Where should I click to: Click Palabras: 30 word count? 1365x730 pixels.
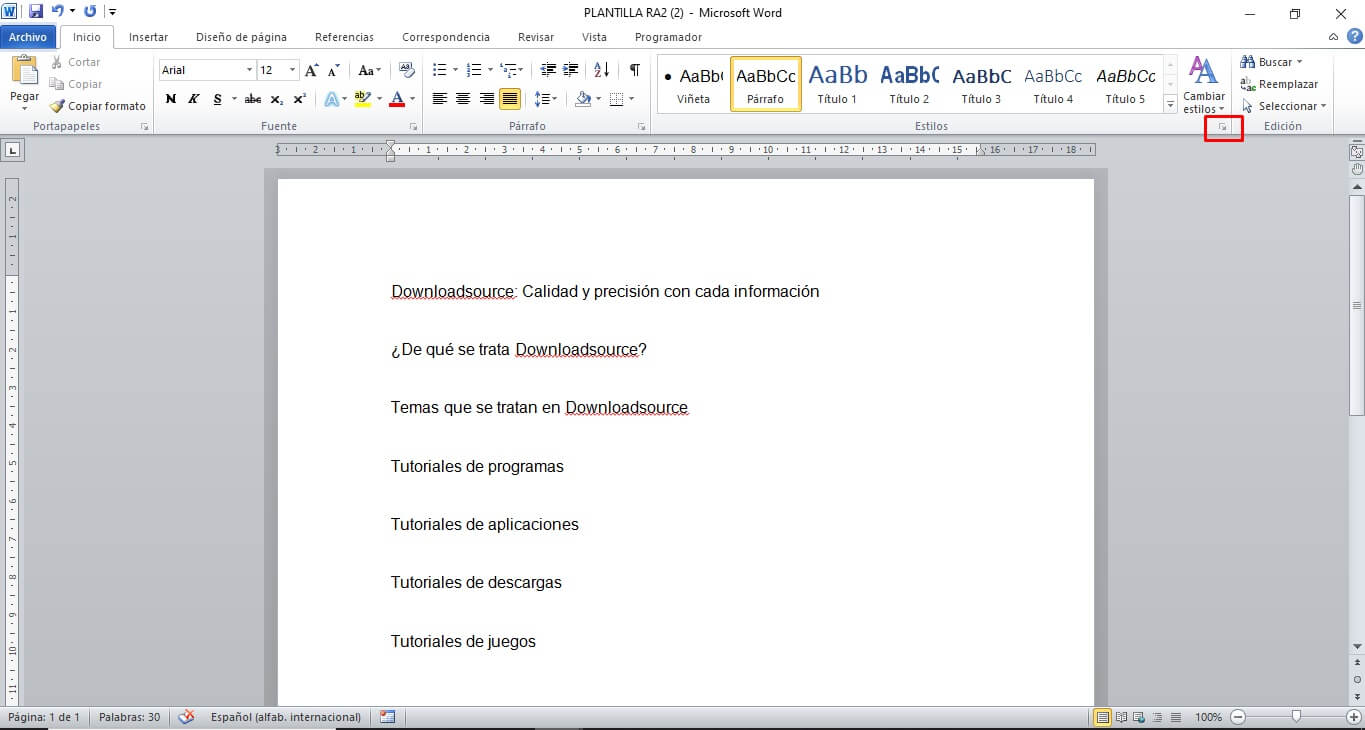tap(129, 717)
